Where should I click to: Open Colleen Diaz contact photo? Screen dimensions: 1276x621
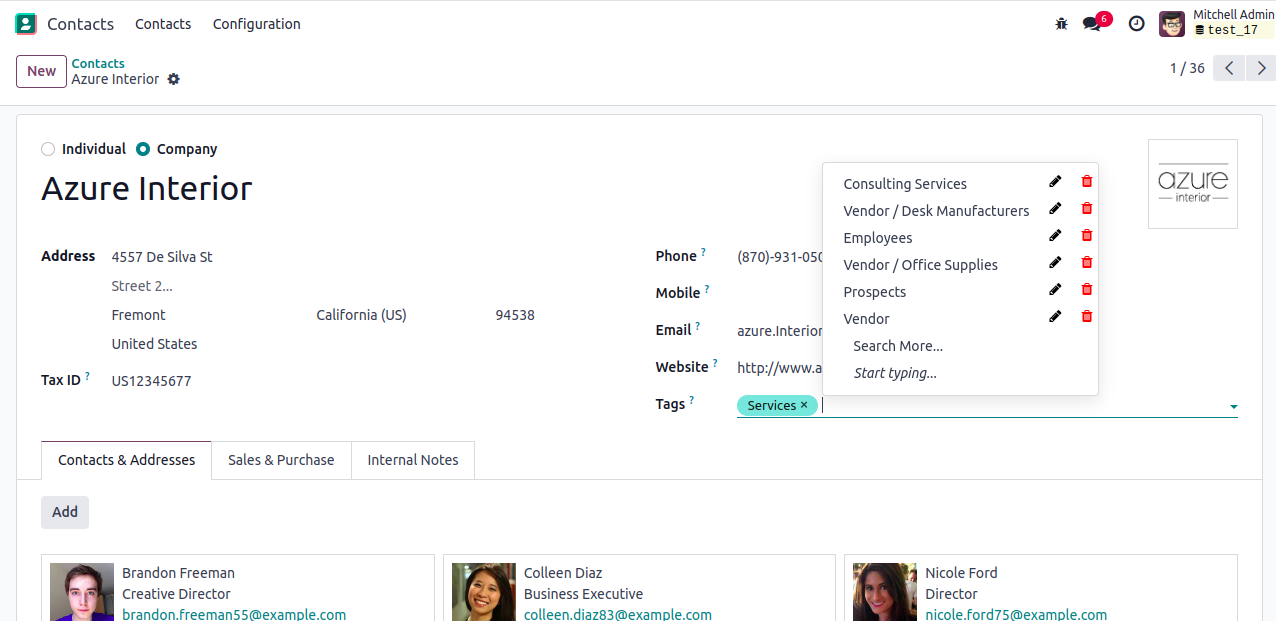[484, 592]
